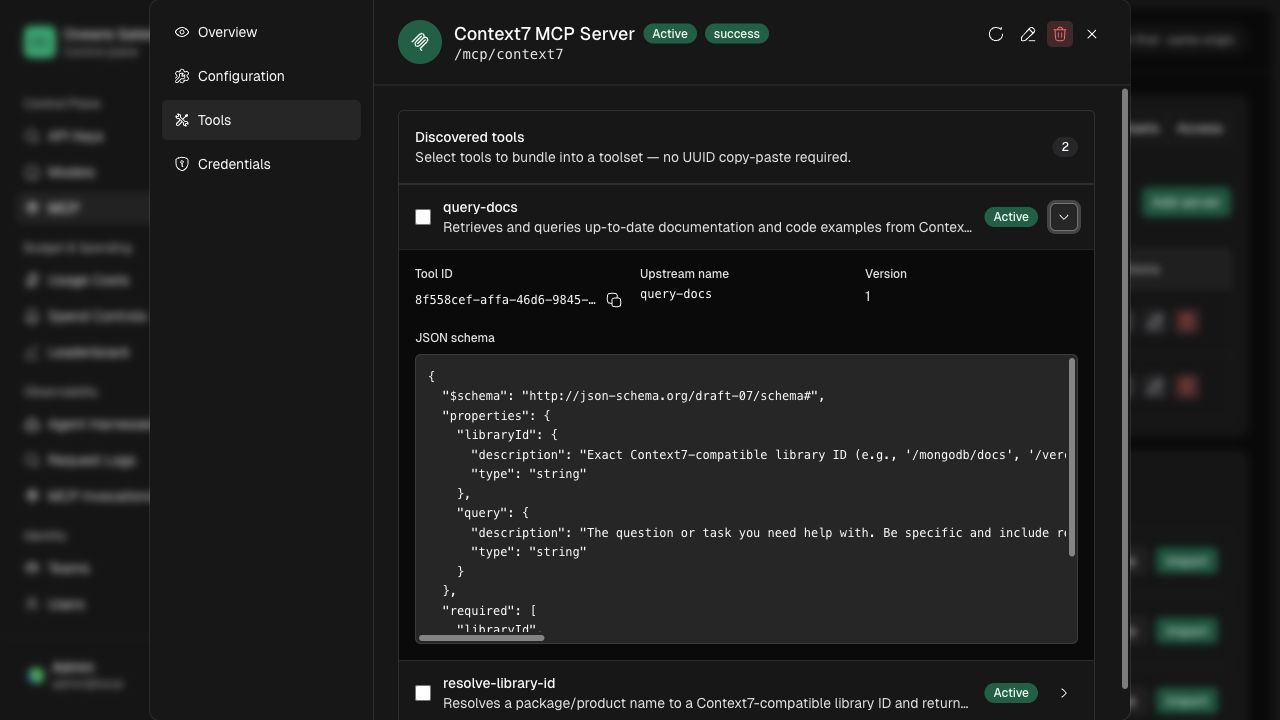Click the Credentials shield icon
Image resolution: width=1280 pixels, height=720 pixels.
point(182,164)
